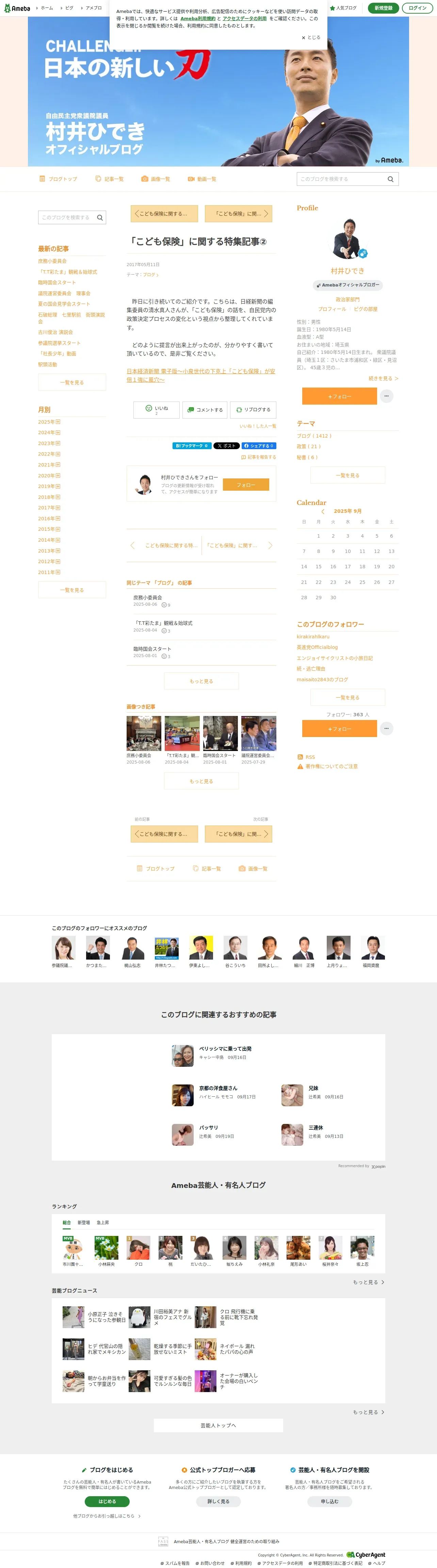
Task: Open the 臨時国会スタート link in 最新の記事
Action: click(x=57, y=282)
